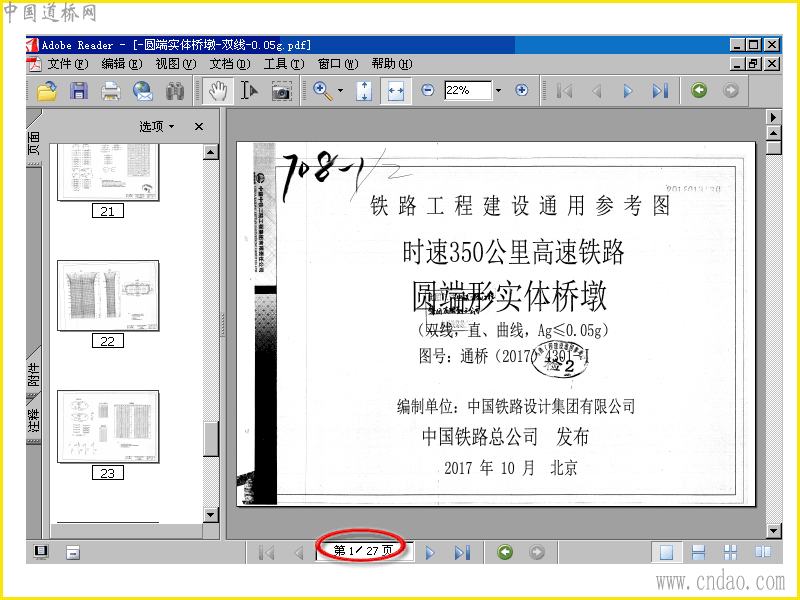Open the zoom percentage dropdown
This screenshot has height=600, width=800.
coord(498,90)
